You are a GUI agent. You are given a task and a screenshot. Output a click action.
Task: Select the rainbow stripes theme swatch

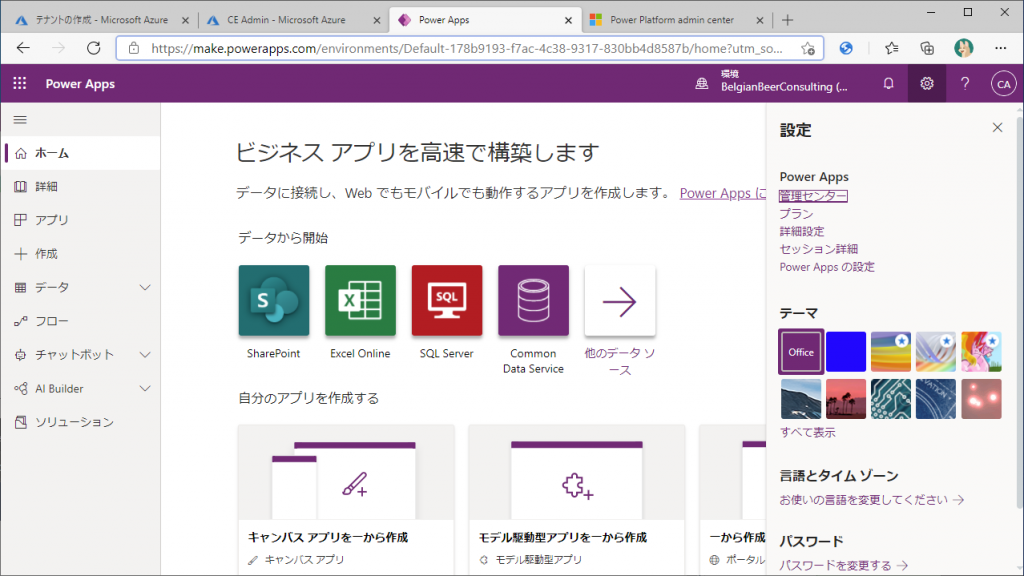[x=891, y=351]
